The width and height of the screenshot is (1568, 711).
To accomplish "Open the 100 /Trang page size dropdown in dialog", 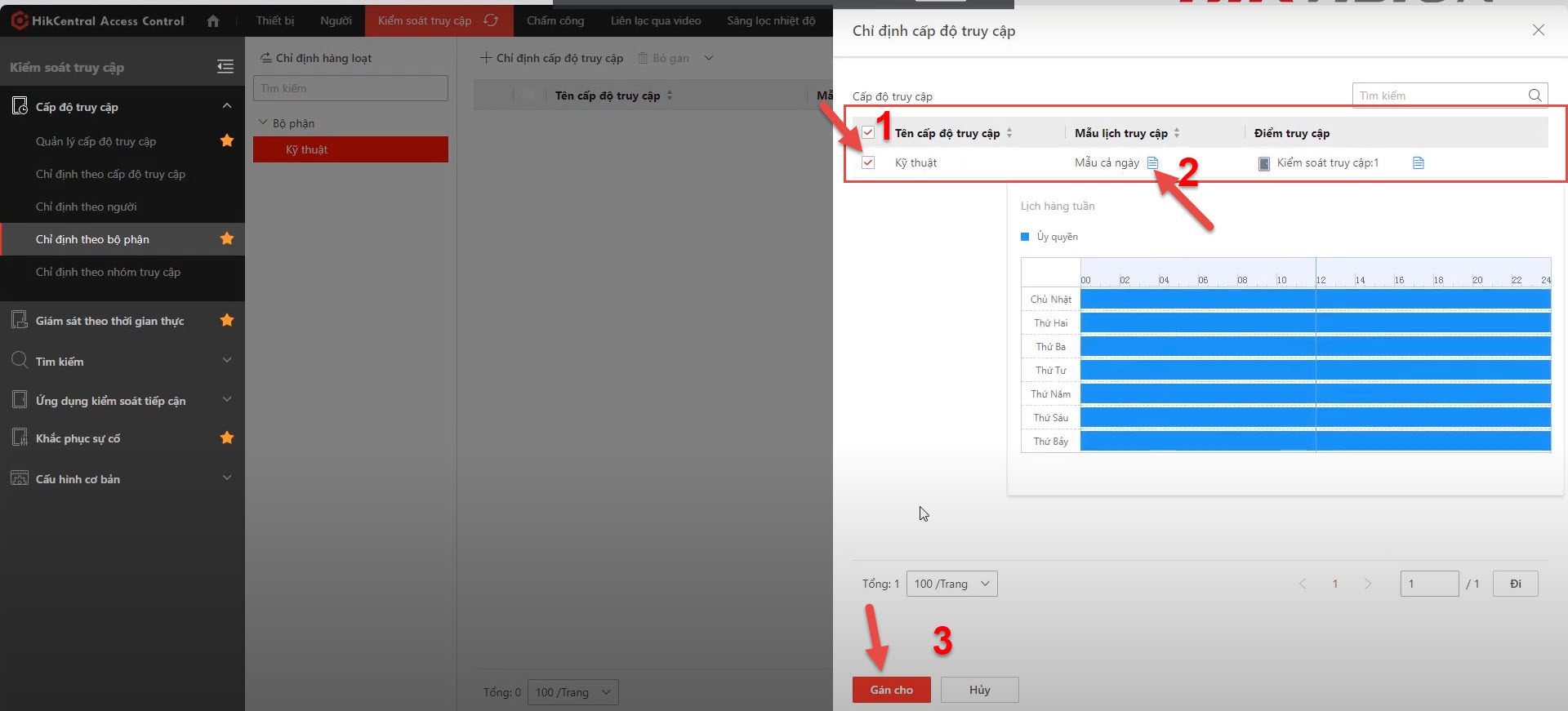I will 951,584.
